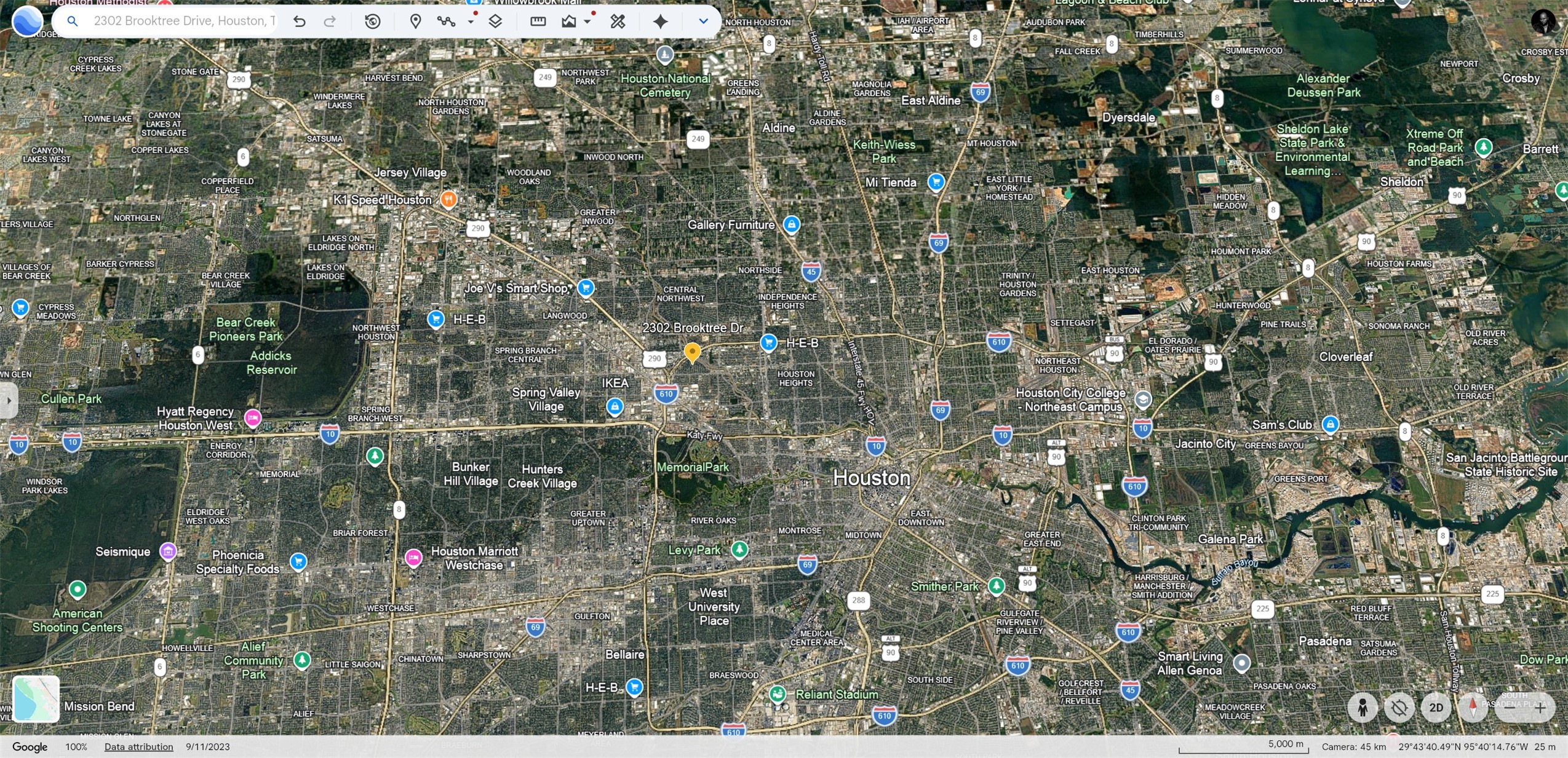
Task: Open the Data attribution link
Action: click(138, 746)
